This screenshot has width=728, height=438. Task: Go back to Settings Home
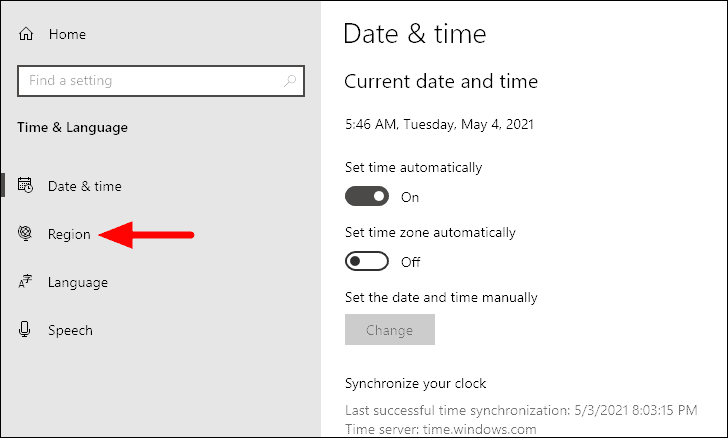[67, 34]
